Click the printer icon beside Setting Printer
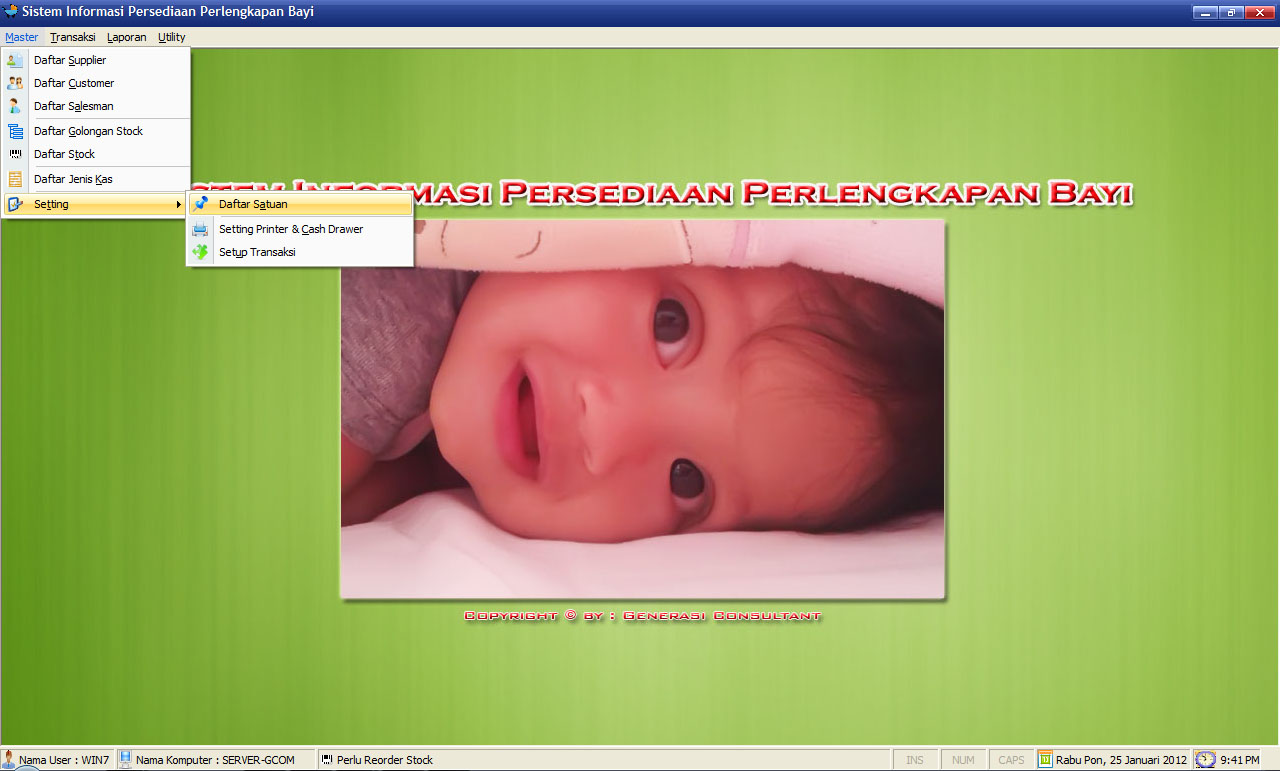The image size is (1280, 771). (x=201, y=229)
